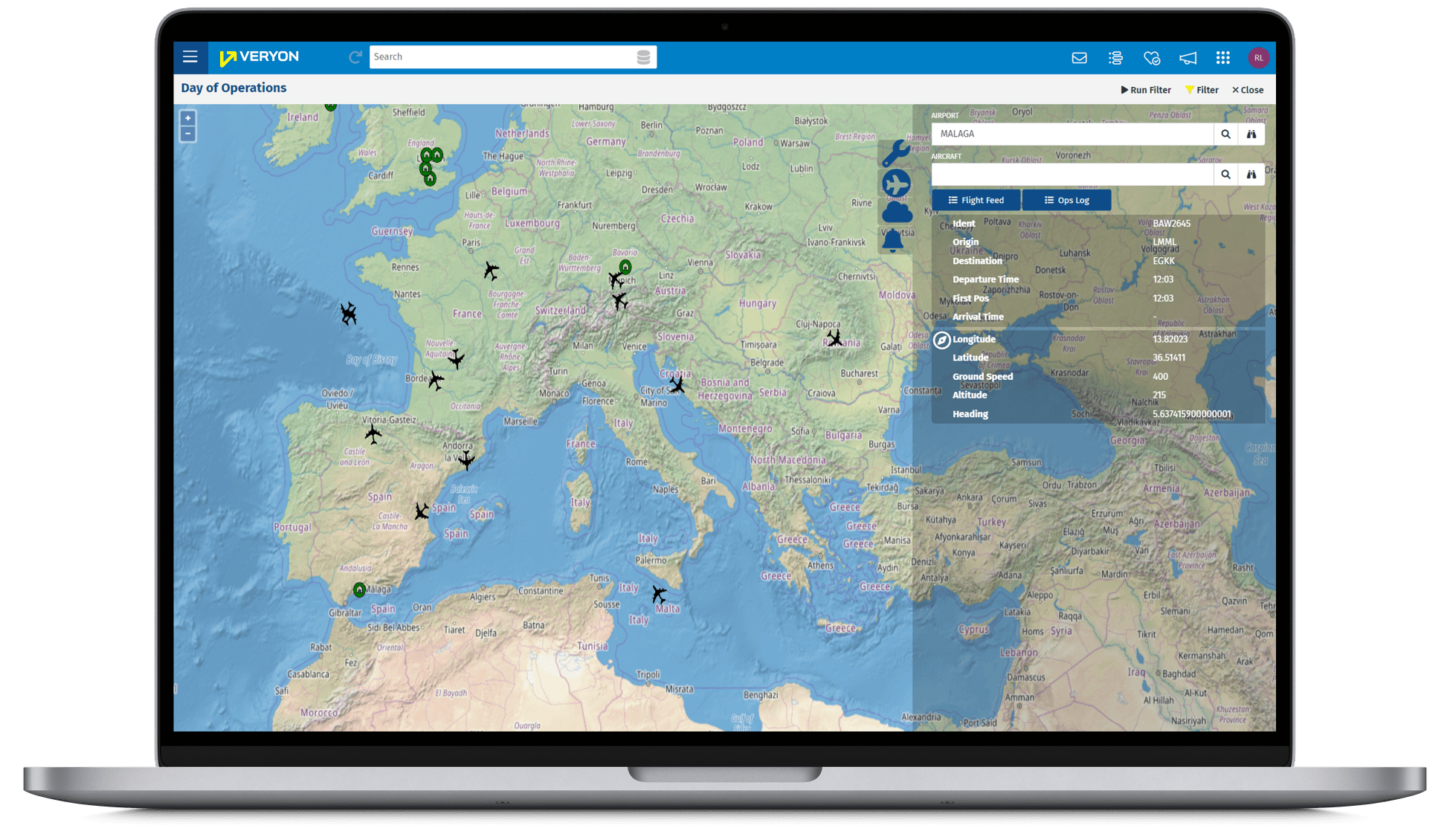The height and width of the screenshot is (840, 1450).
Task: Toggle the map zoom in control
Action: click(188, 118)
